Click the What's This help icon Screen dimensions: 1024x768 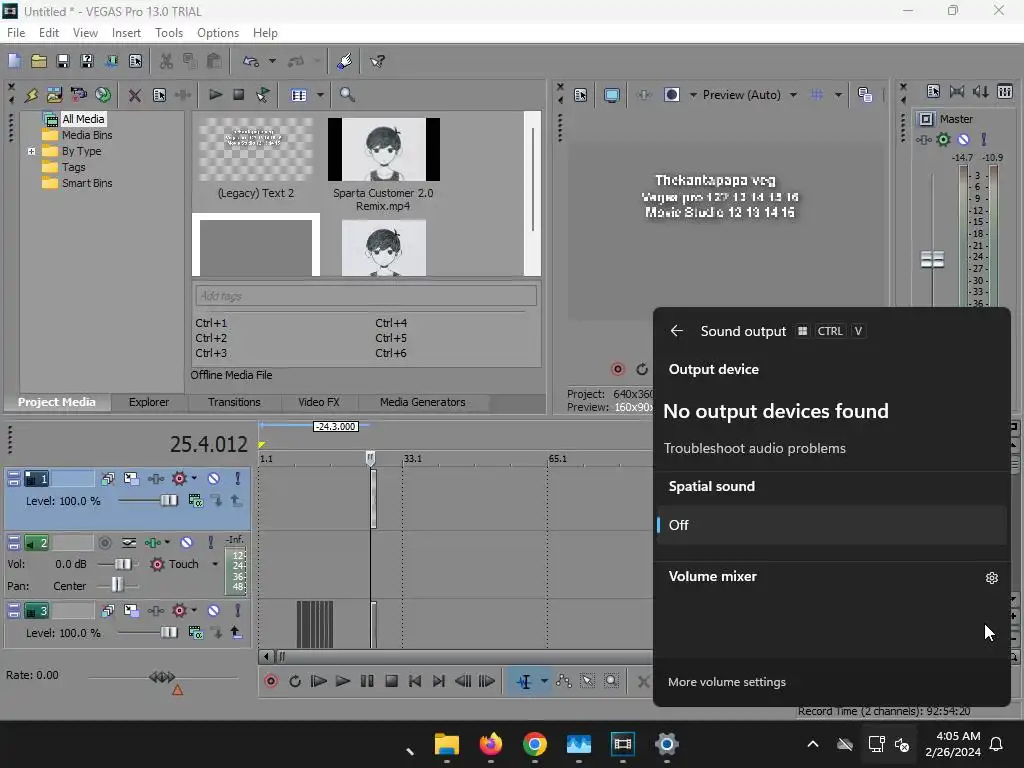tap(377, 61)
